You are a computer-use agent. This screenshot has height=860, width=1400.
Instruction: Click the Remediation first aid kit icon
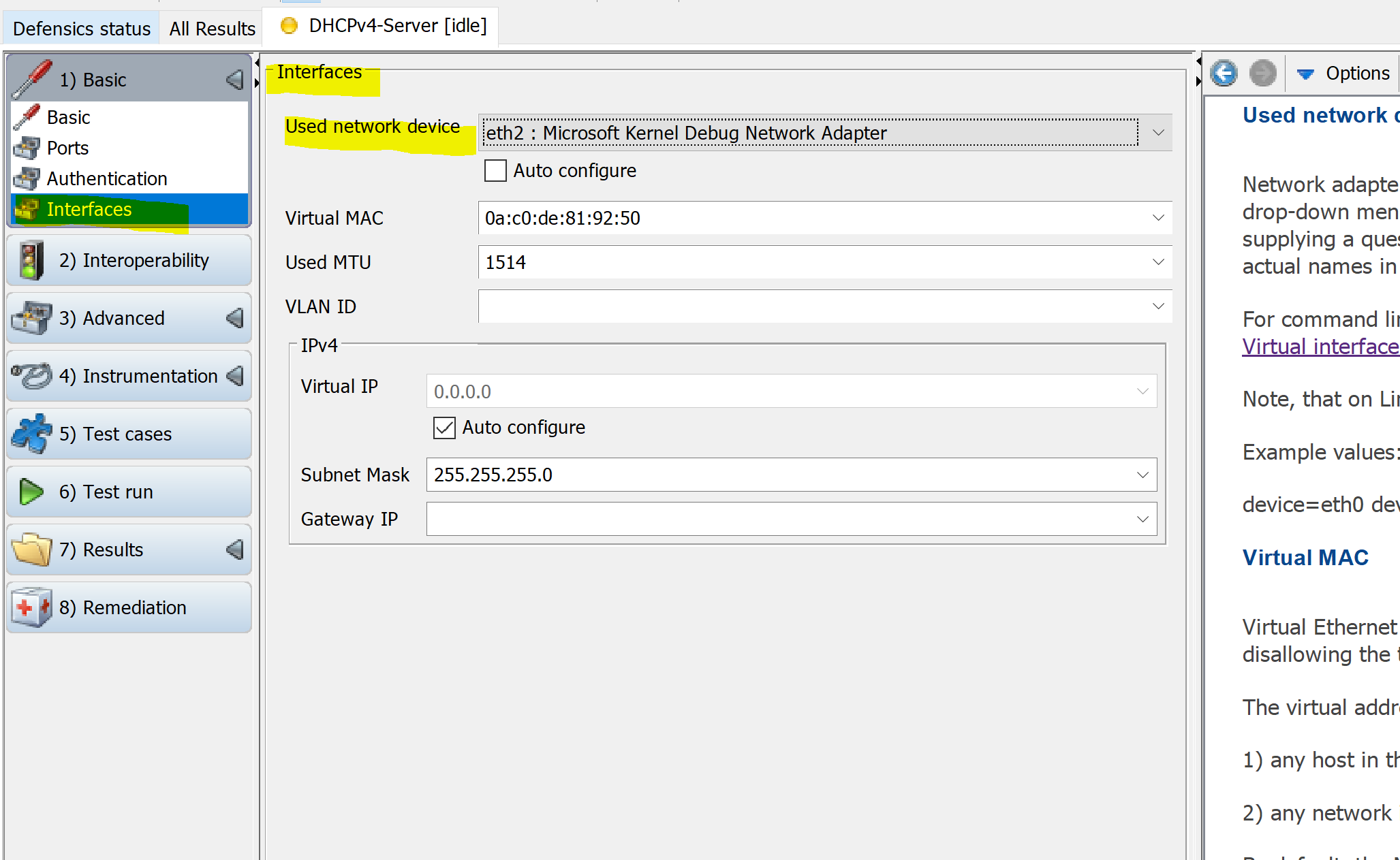[31, 607]
